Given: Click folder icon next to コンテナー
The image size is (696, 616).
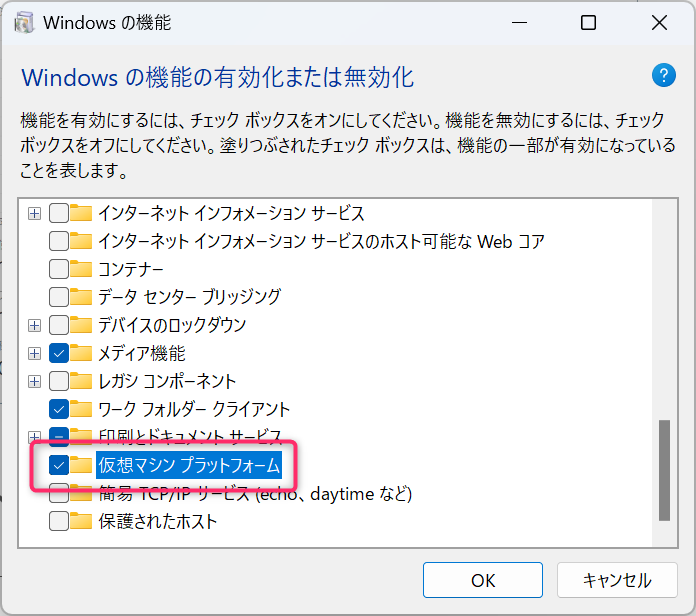Looking at the screenshot, I should pos(81,269).
